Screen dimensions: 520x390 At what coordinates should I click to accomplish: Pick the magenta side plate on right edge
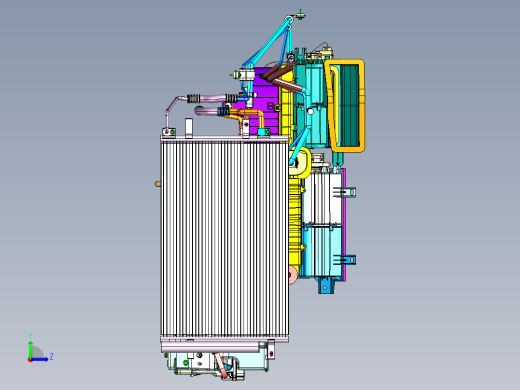(344, 225)
